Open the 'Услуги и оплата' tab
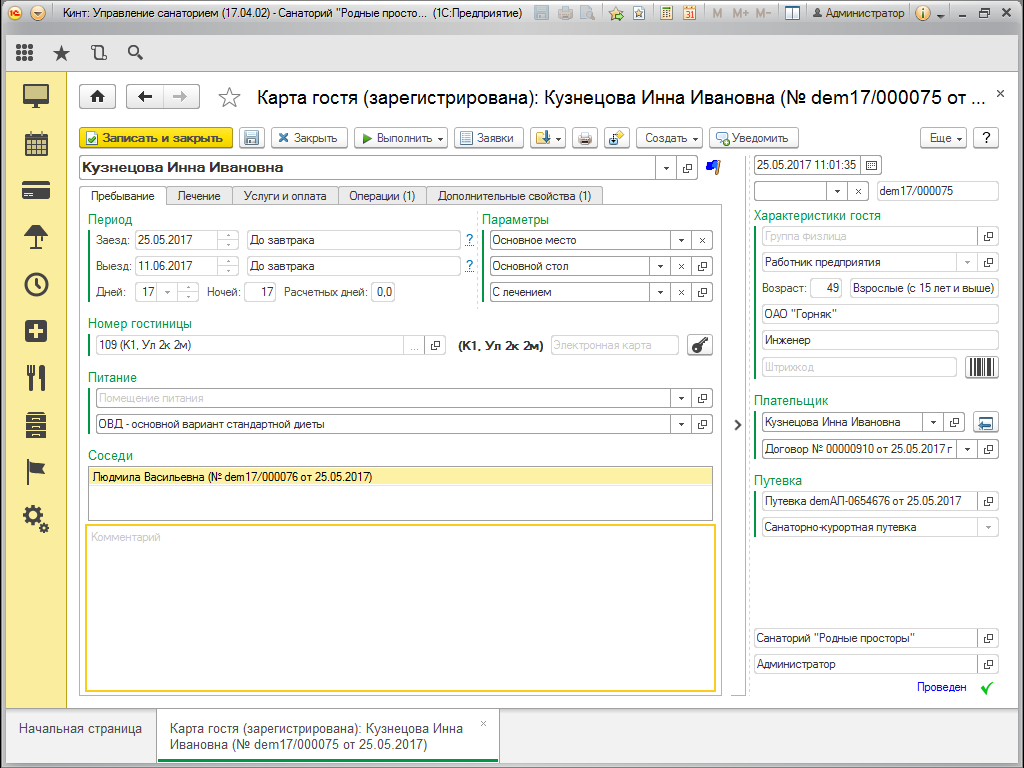The height and width of the screenshot is (768, 1024). click(x=285, y=196)
